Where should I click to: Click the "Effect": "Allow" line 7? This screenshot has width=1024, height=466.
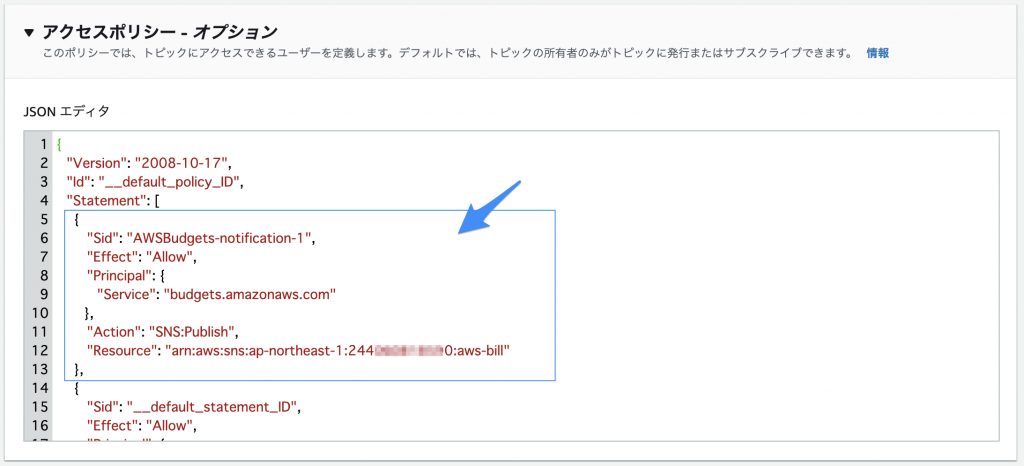click(142, 257)
